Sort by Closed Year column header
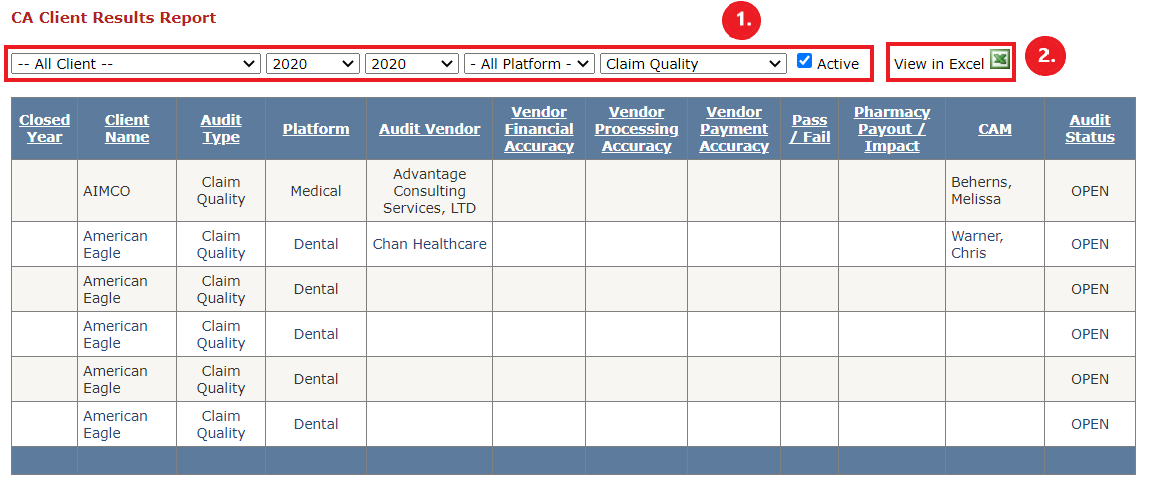Image resolution: width=1153 pixels, height=500 pixels. (x=45, y=129)
